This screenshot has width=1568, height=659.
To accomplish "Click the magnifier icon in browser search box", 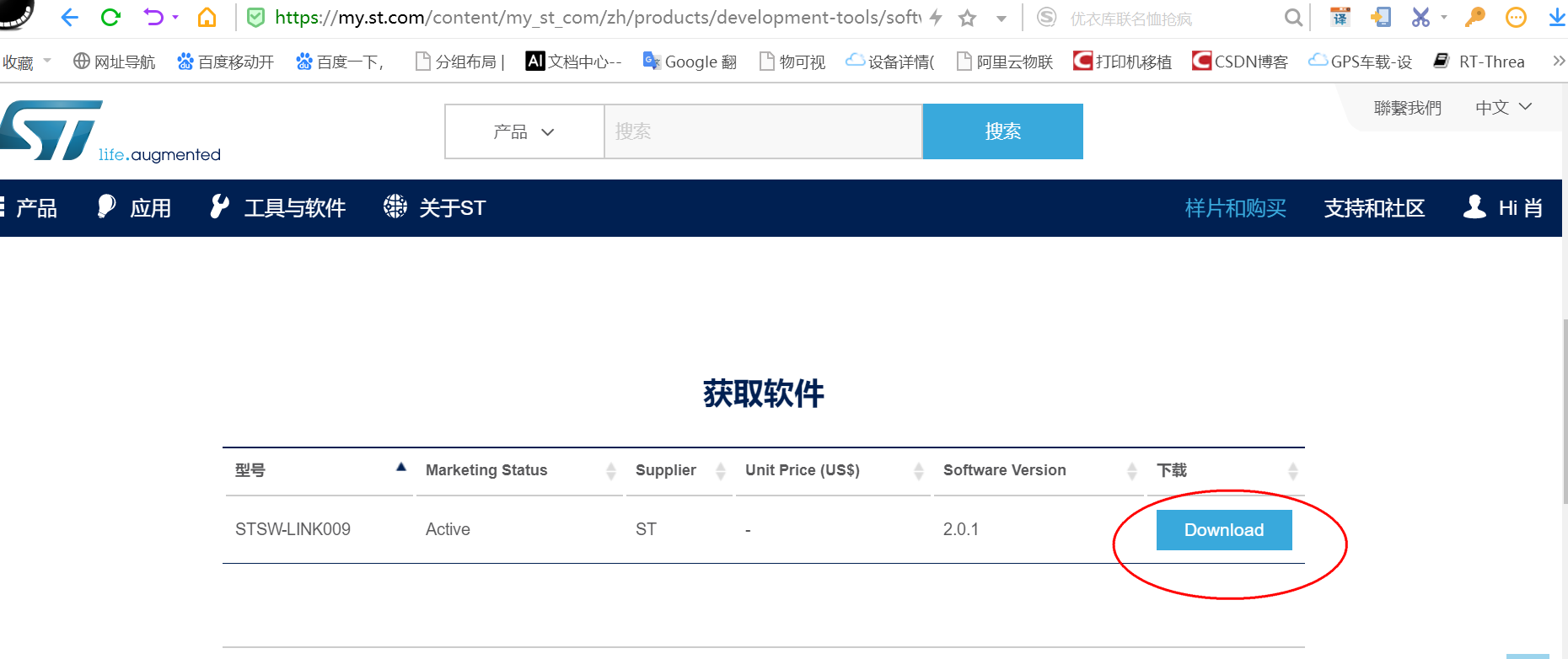I will click(1293, 18).
